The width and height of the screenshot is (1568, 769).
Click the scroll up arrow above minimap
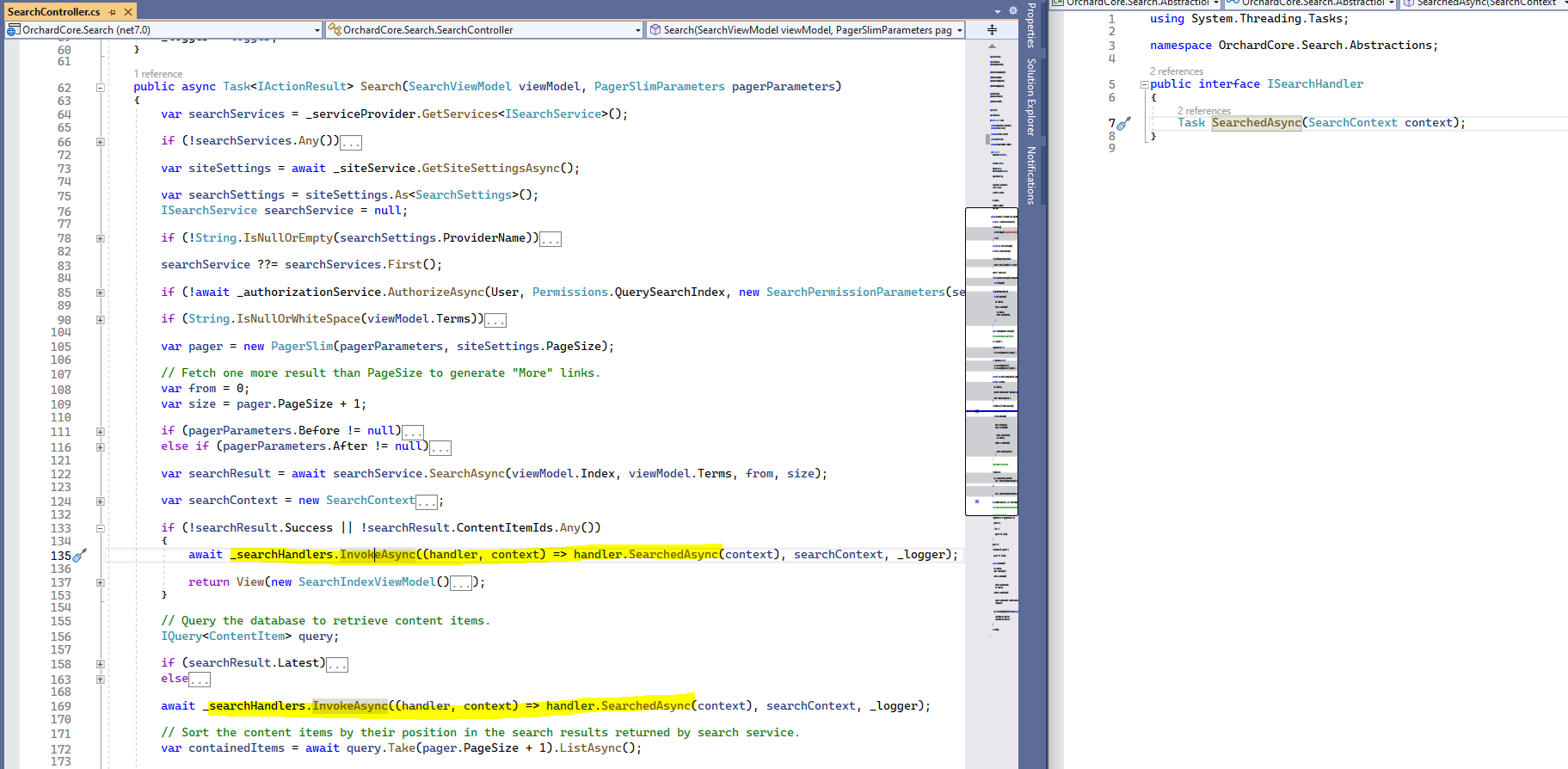(992, 46)
